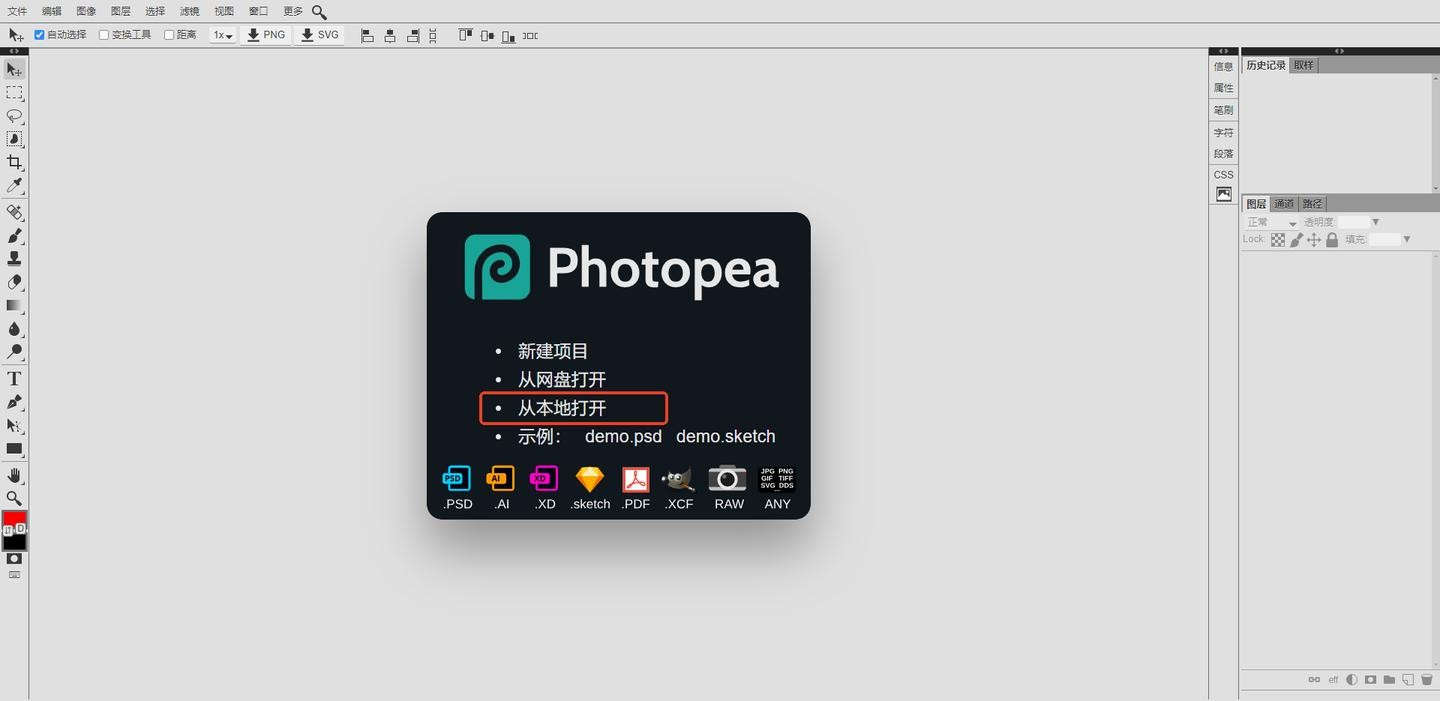Click 从本地打开 link
This screenshot has height=701, width=1440.
(562, 408)
